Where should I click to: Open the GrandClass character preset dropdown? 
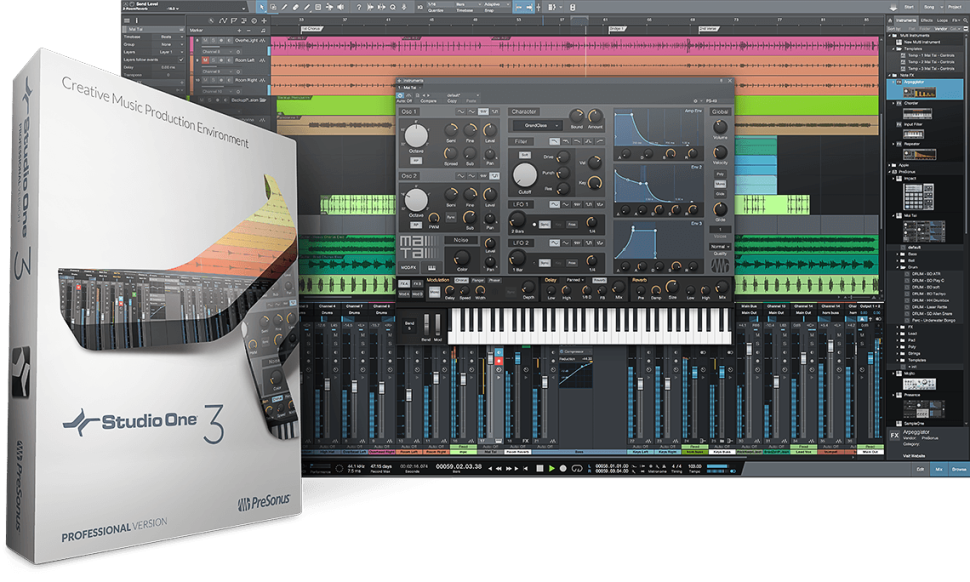[x=537, y=126]
